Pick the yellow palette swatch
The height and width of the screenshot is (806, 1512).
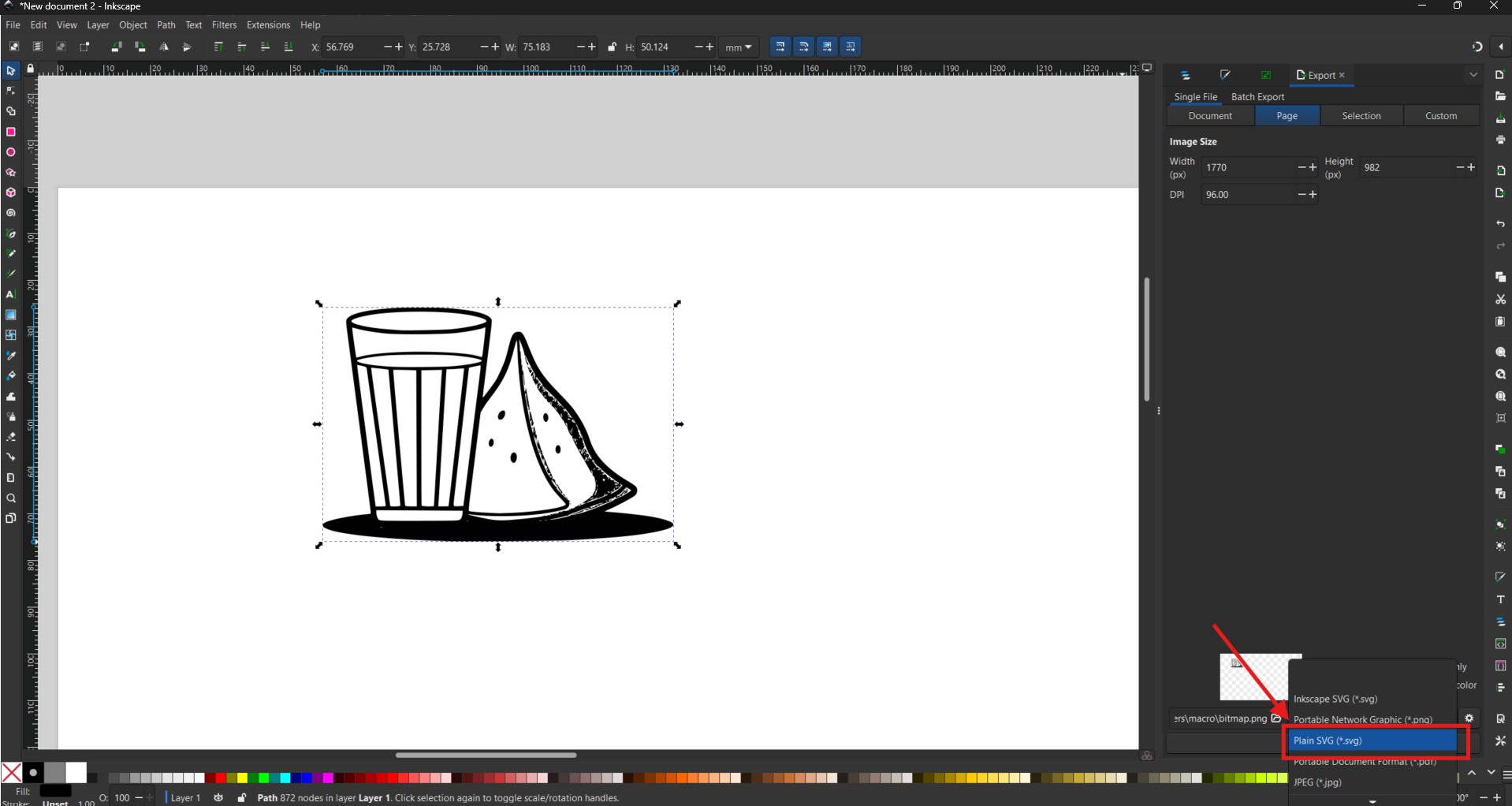[x=243, y=778]
